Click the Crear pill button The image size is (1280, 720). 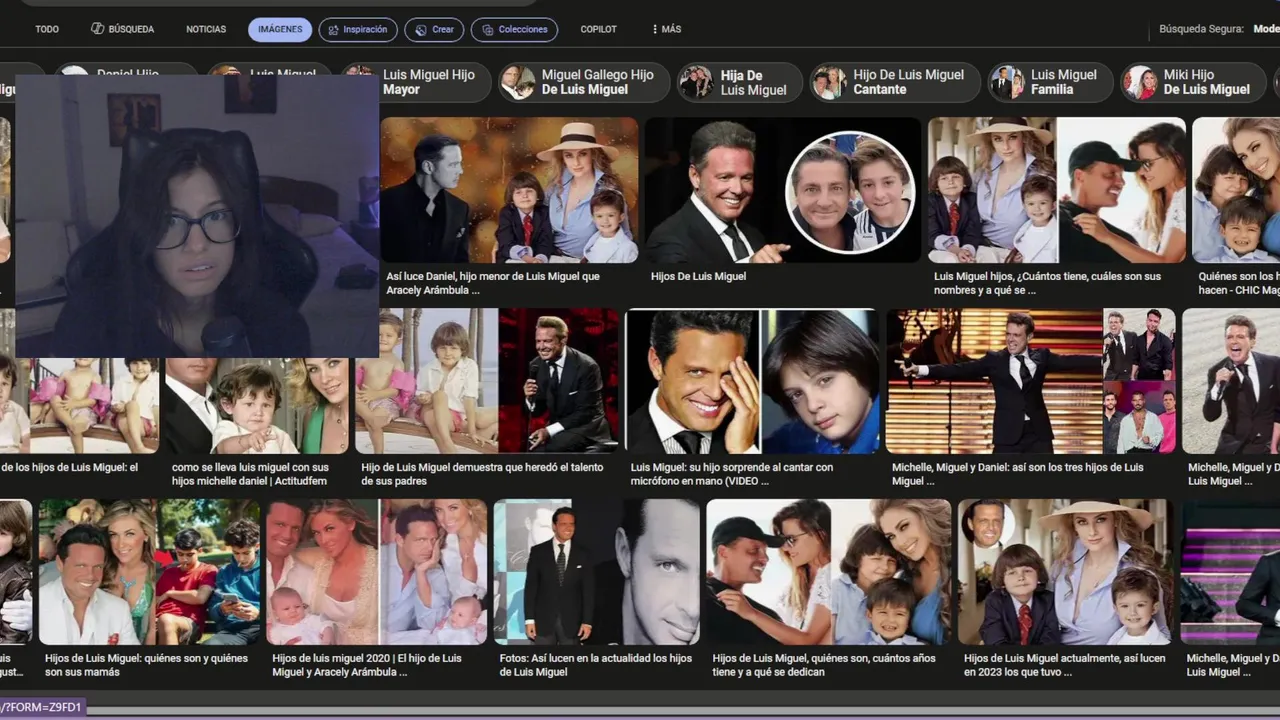[x=435, y=30]
